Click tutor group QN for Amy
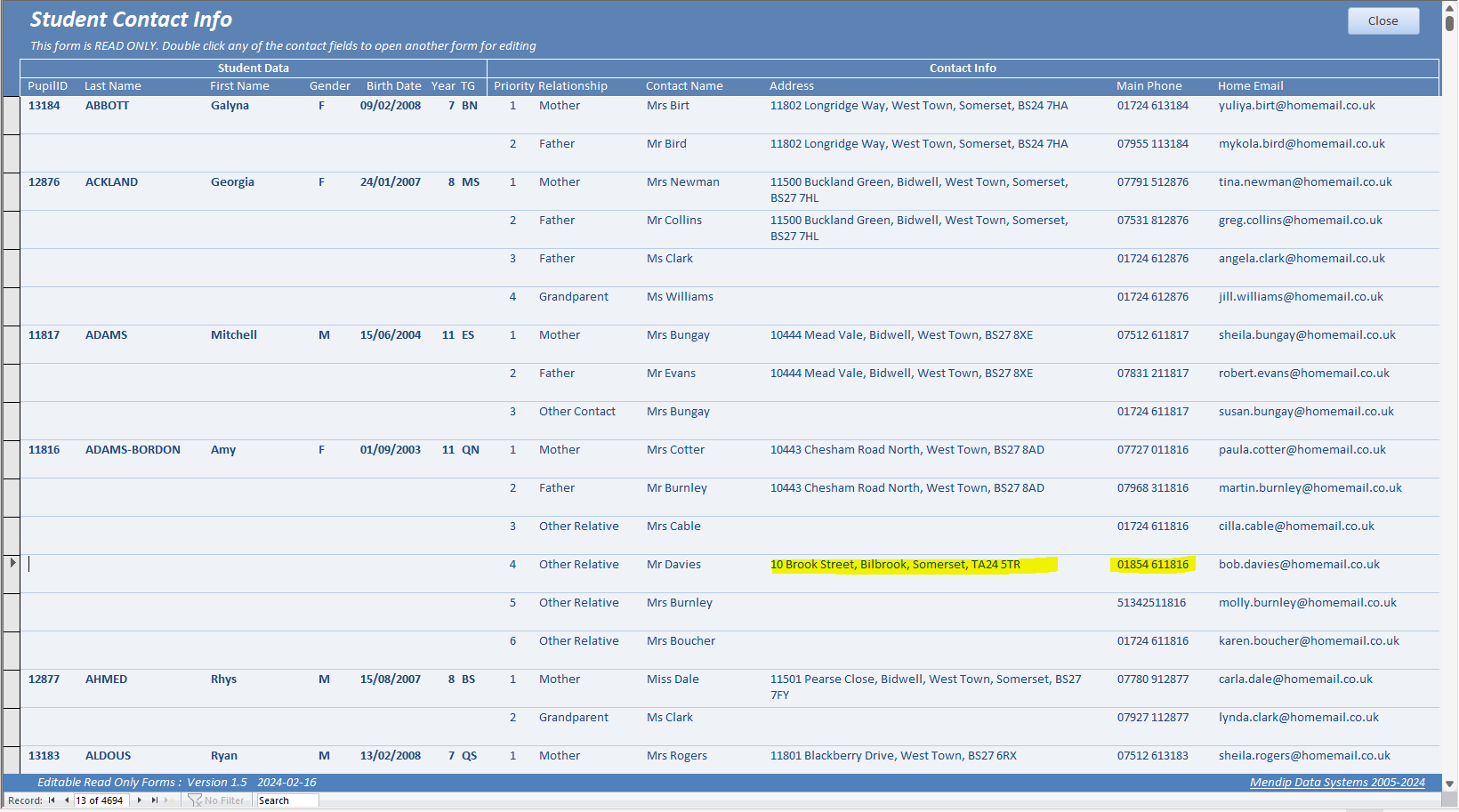Viewport: 1459px width, 812px height. pos(471,450)
